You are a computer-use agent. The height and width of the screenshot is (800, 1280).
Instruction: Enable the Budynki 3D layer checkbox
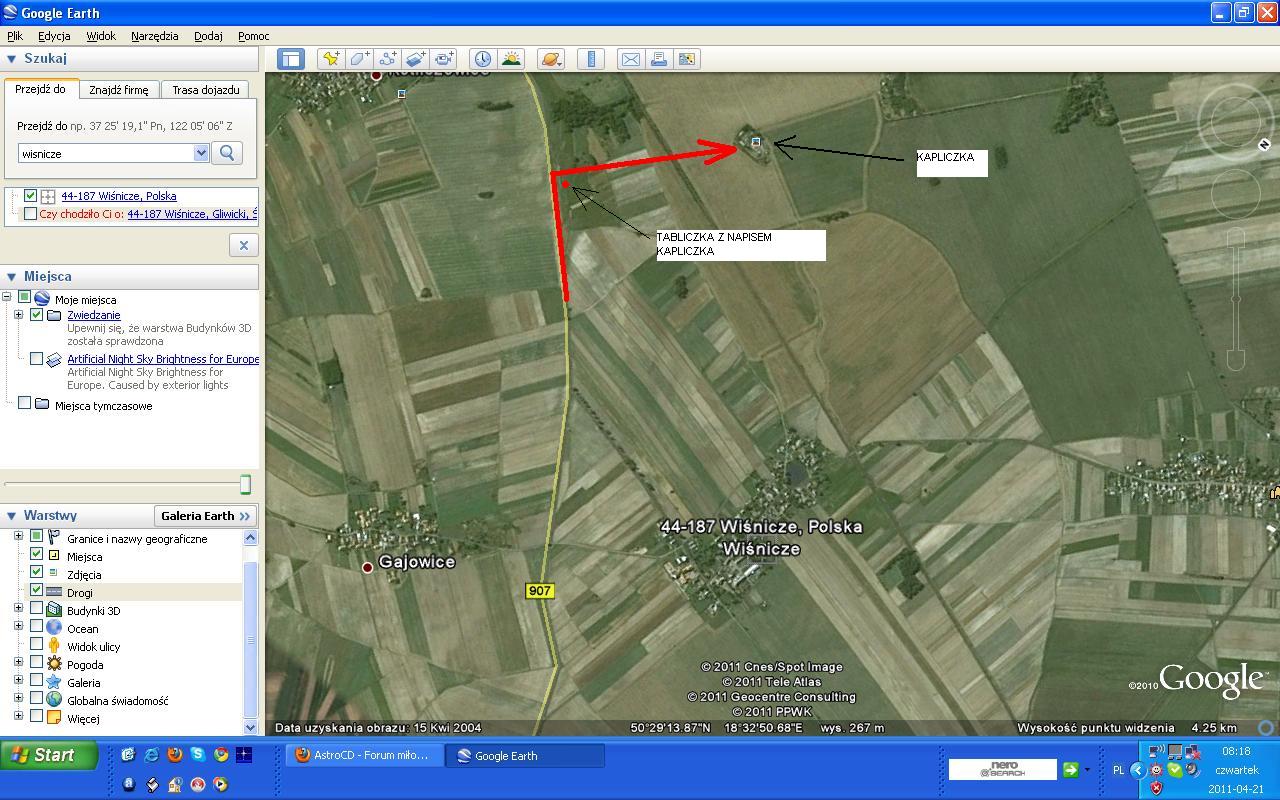[37, 609]
